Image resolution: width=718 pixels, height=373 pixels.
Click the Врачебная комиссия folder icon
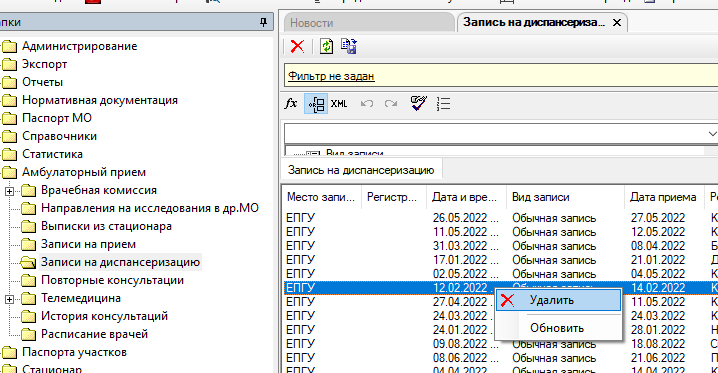click(28, 190)
